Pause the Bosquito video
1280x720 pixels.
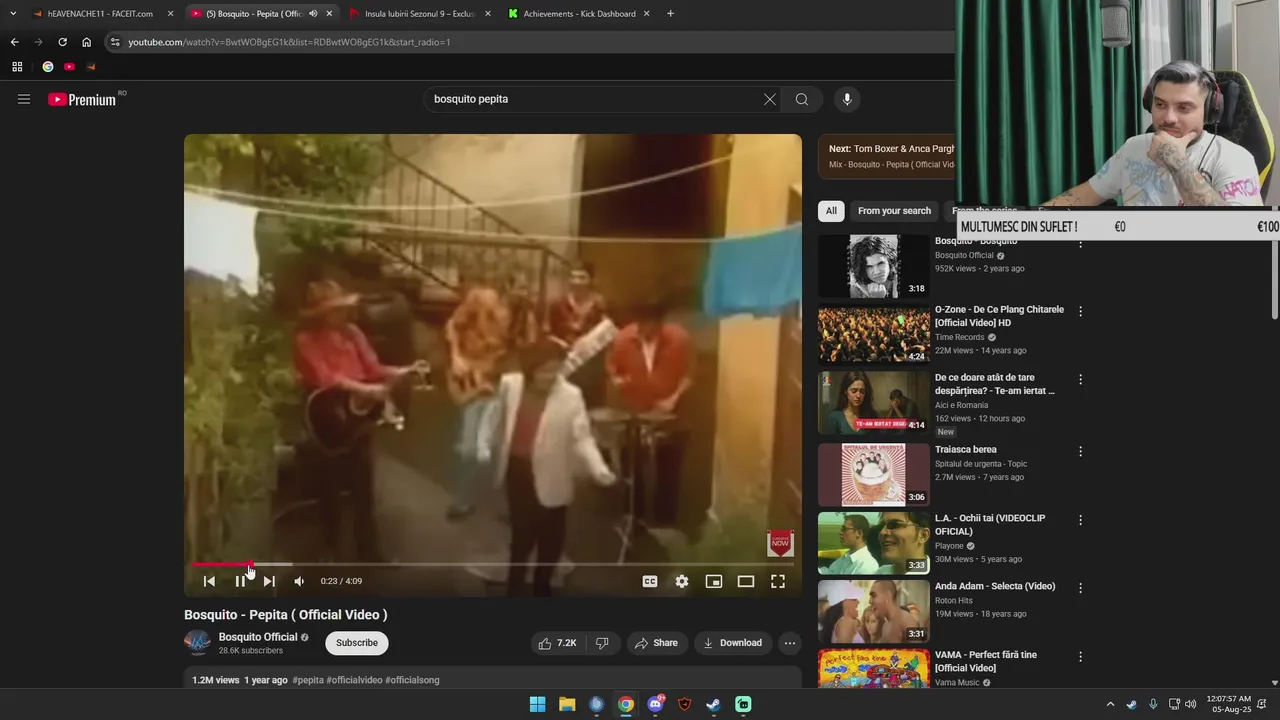pos(240,581)
